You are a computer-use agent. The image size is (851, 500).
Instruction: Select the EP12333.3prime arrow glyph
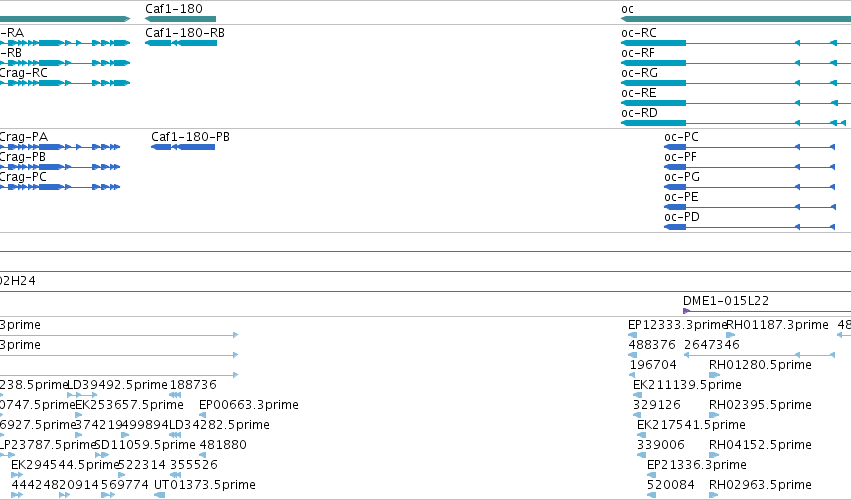click(x=632, y=335)
